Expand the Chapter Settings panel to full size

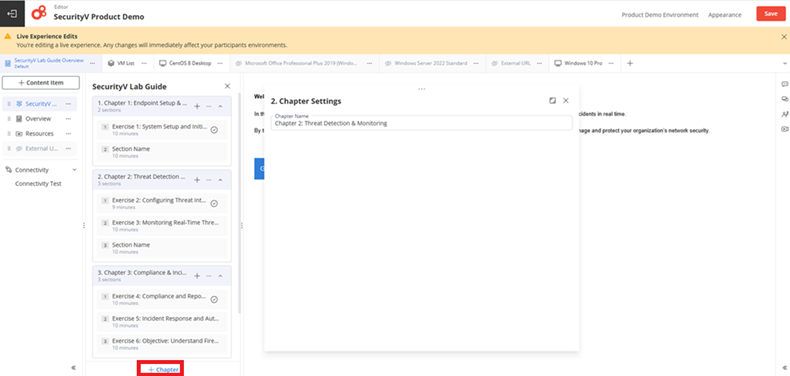pos(552,101)
